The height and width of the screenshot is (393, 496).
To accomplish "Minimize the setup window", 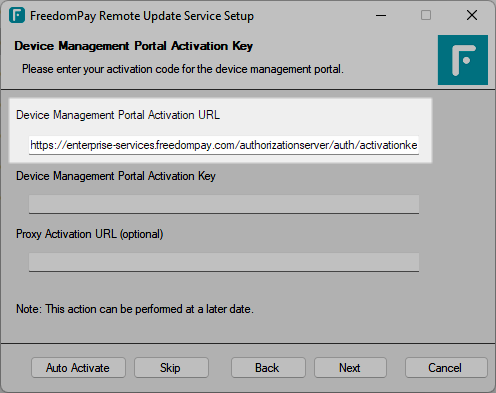I will click(381, 15).
